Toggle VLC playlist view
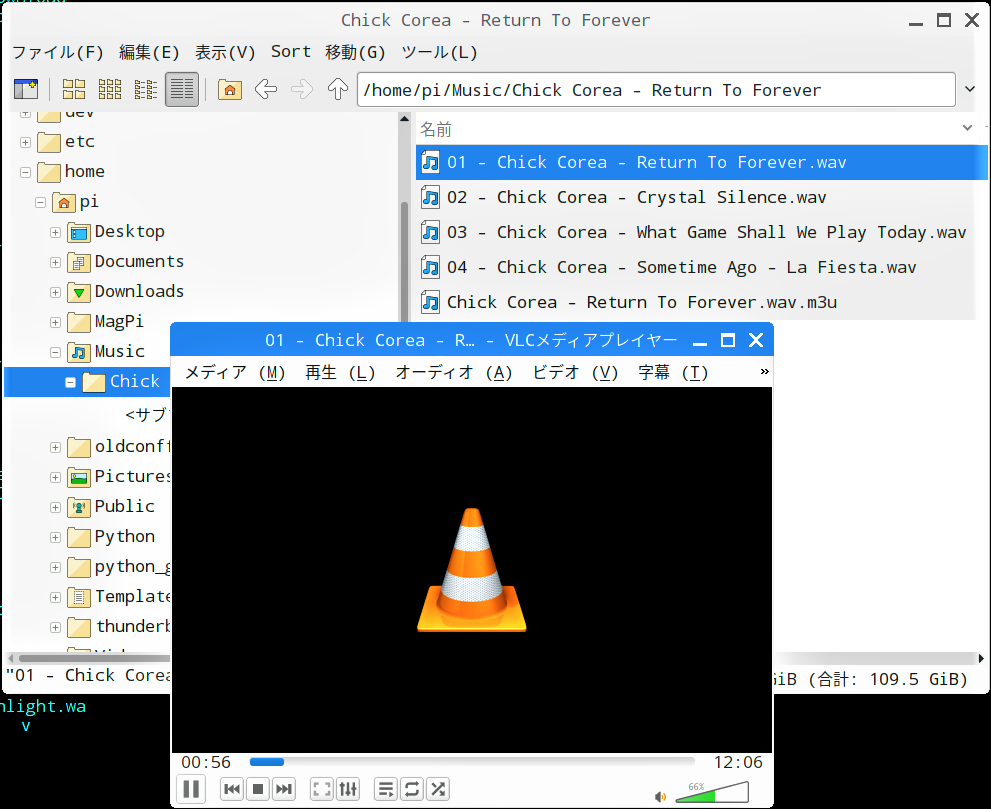 [x=386, y=789]
